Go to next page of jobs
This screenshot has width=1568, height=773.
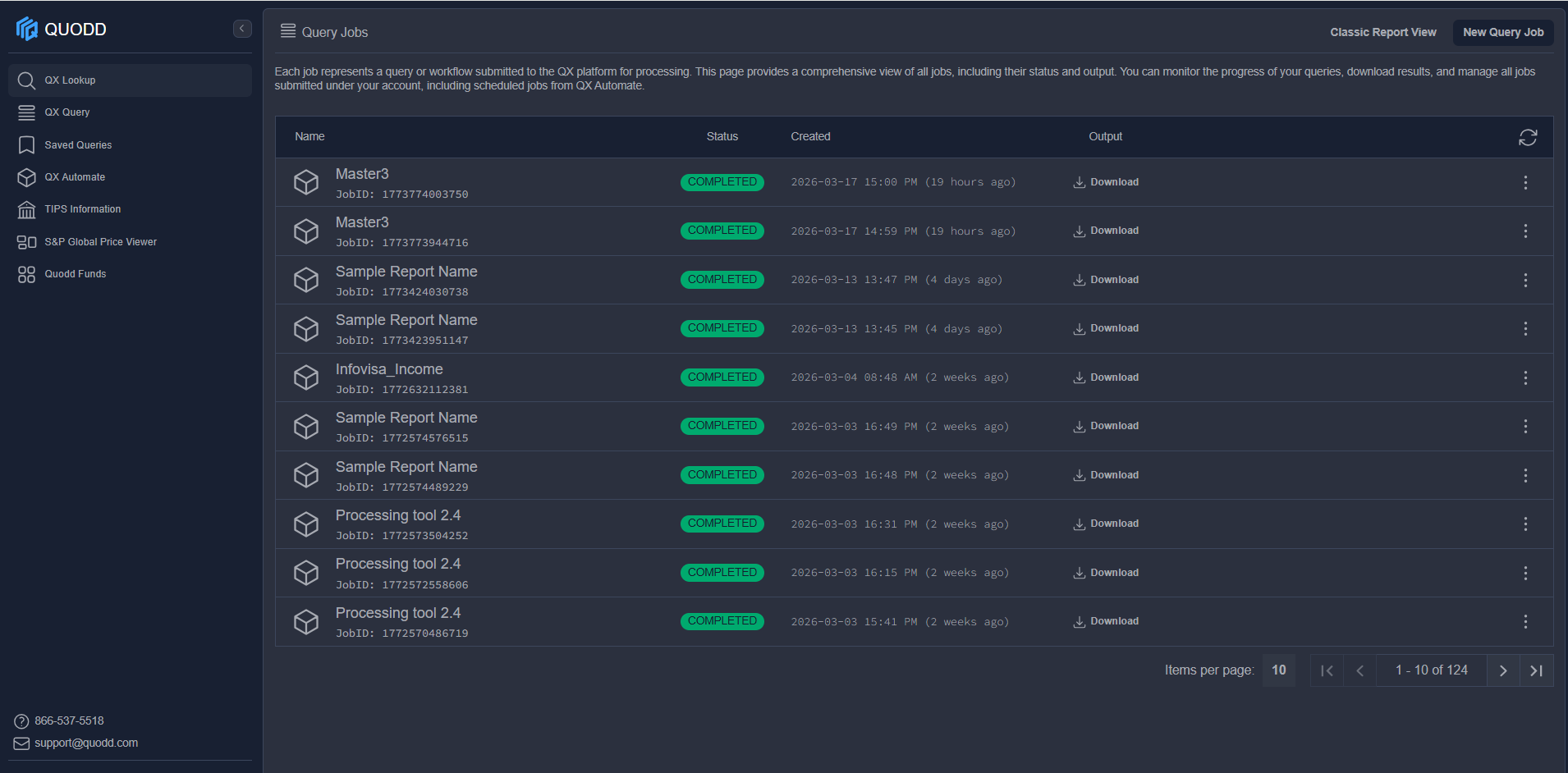tap(1502, 670)
